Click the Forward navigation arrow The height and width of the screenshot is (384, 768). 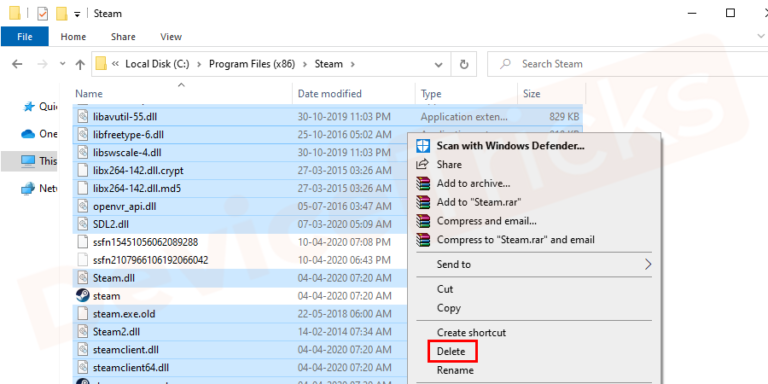[43, 64]
